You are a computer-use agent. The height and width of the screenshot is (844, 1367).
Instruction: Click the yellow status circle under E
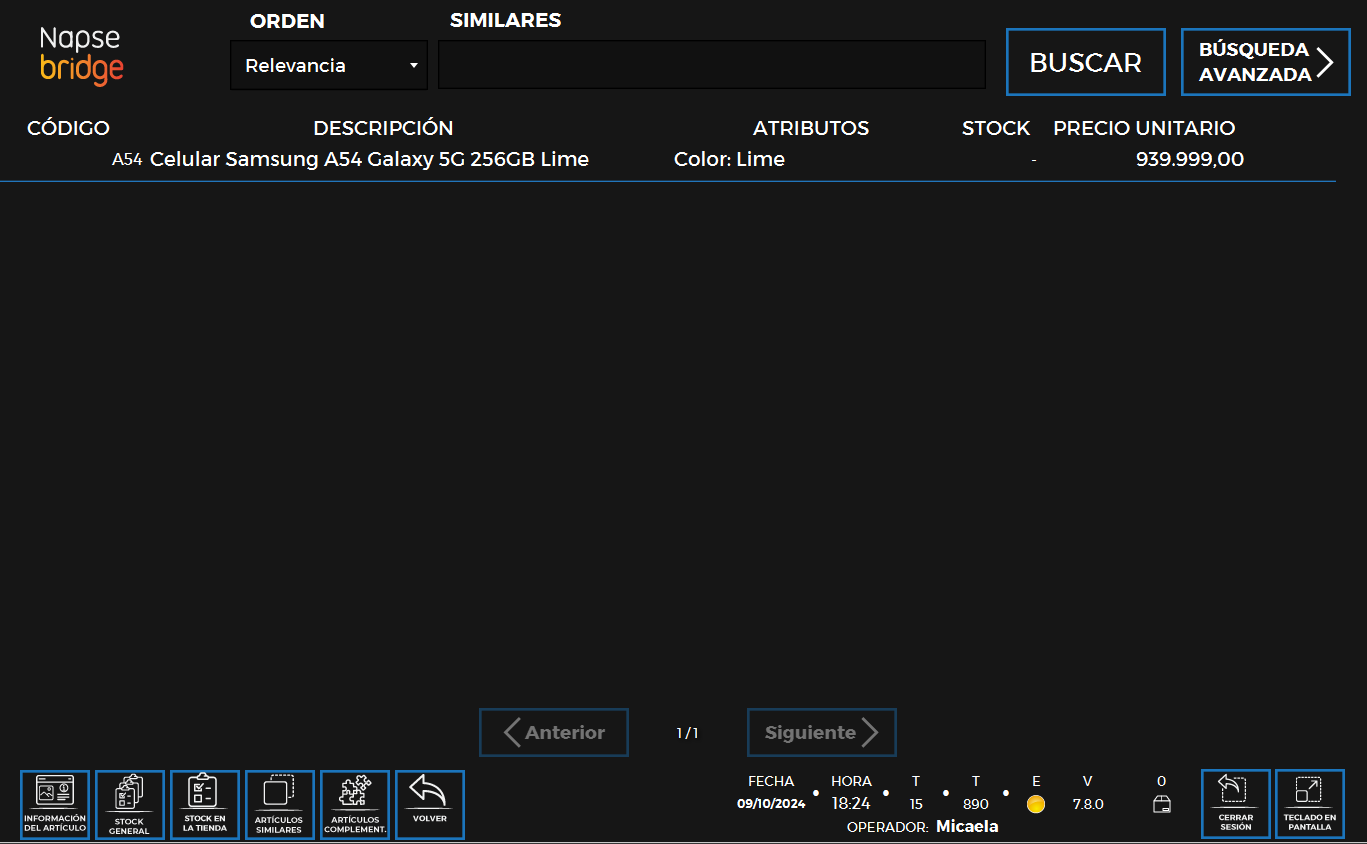click(1036, 804)
